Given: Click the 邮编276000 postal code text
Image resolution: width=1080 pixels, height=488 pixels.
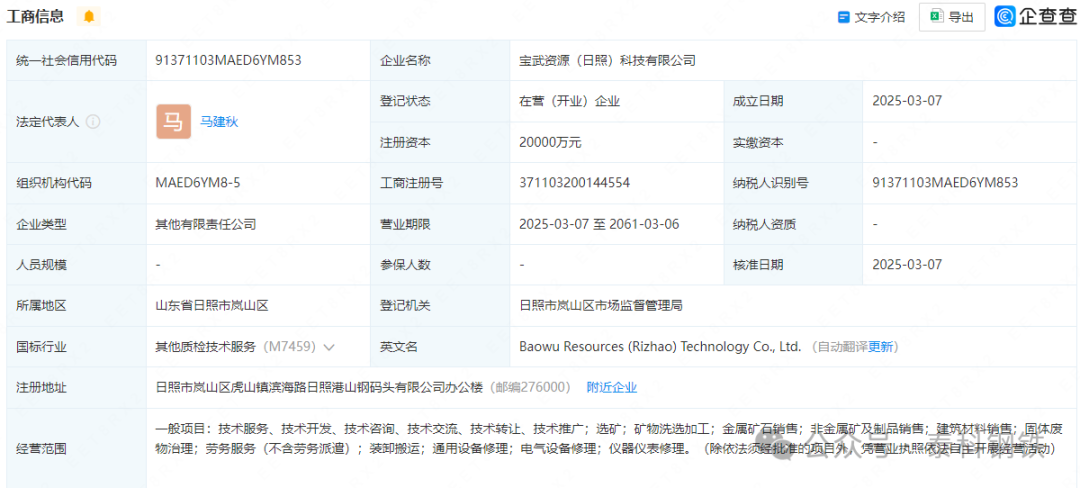Looking at the screenshot, I should pyautogui.click(x=530, y=388).
